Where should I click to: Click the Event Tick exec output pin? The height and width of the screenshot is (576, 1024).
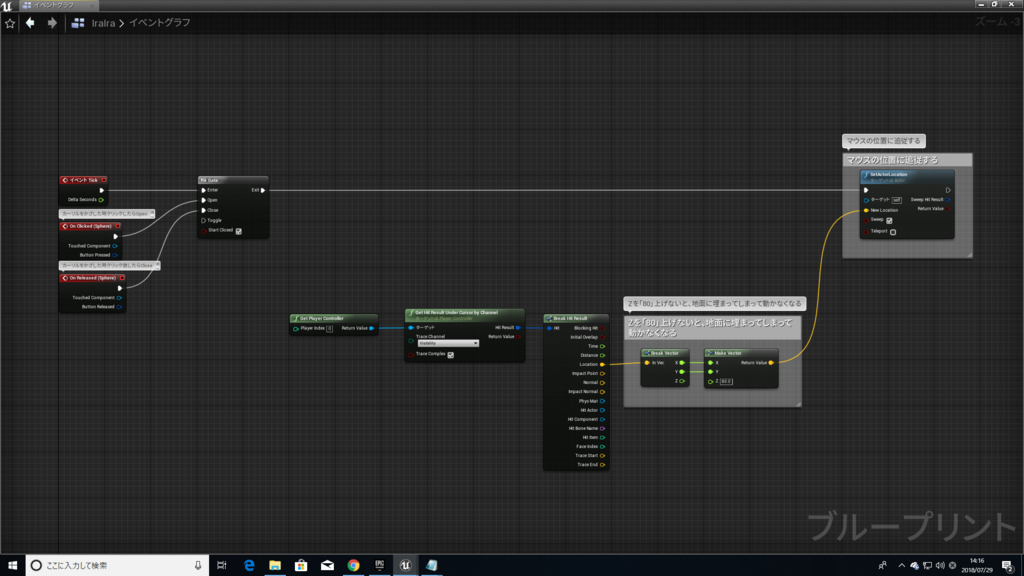coord(102,190)
